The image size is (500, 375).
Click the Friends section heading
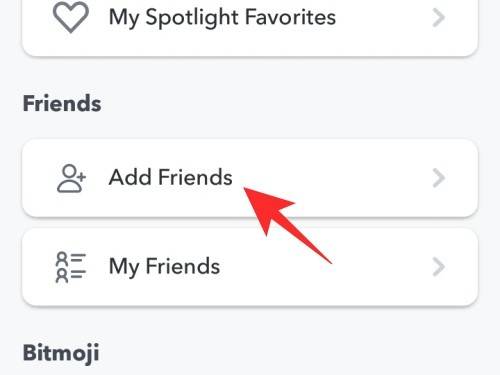tap(62, 103)
